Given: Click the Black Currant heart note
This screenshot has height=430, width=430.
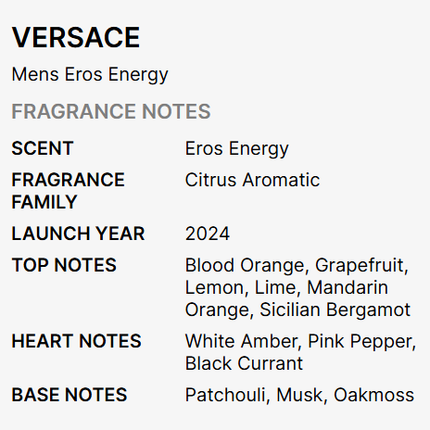Looking at the screenshot, I should click(x=244, y=363).
